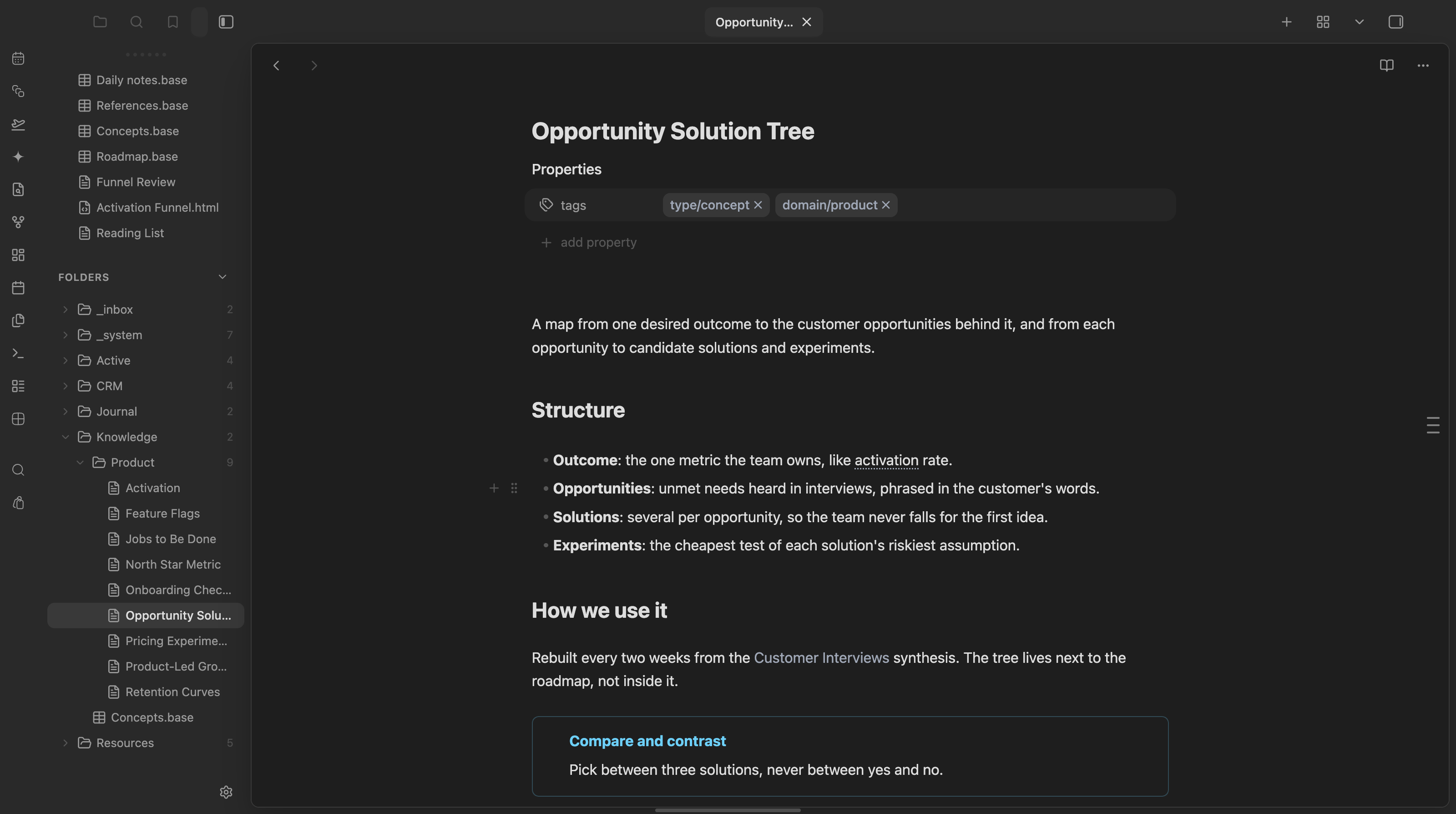Click the Opportunity Solution Tree title

pos(672,131)
